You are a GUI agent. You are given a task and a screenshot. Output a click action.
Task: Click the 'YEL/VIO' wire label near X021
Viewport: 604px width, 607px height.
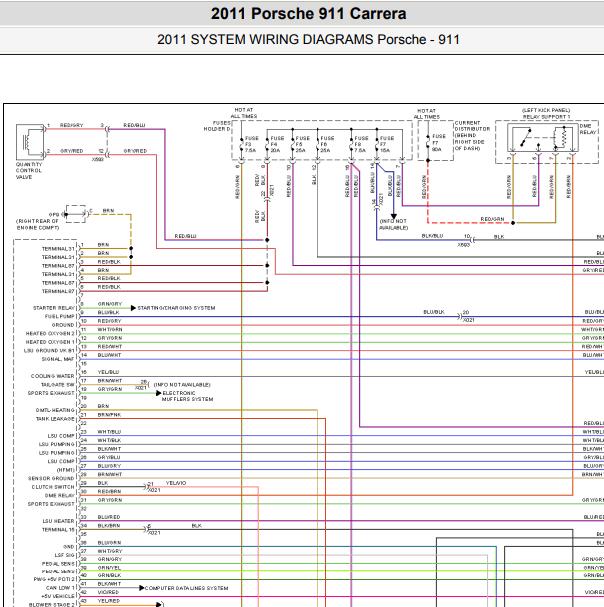point(176,483)
